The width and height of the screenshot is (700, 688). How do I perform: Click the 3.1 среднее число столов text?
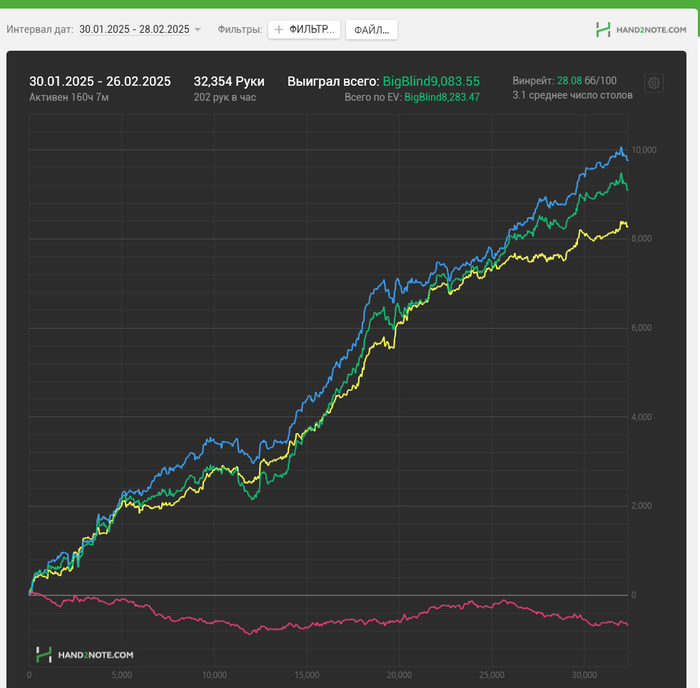pos(572,95)
